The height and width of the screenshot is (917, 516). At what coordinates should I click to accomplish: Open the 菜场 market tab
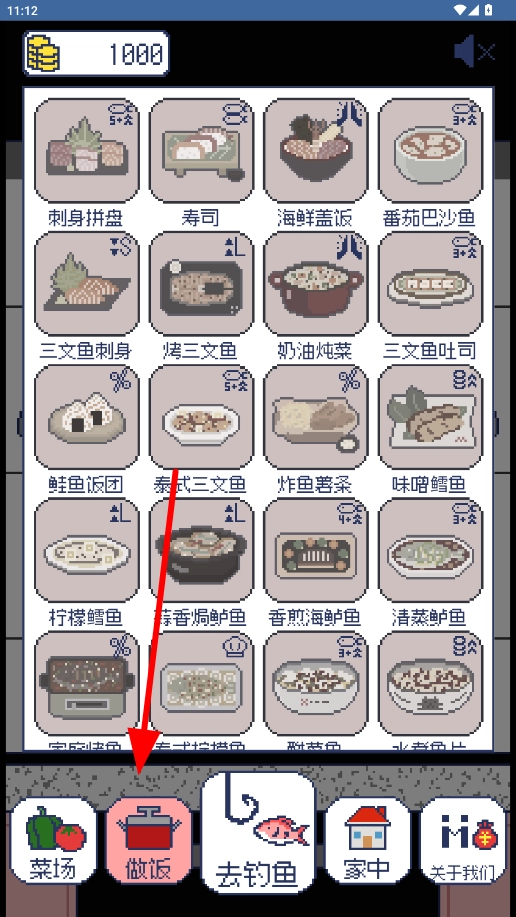[x=54, y=841]
